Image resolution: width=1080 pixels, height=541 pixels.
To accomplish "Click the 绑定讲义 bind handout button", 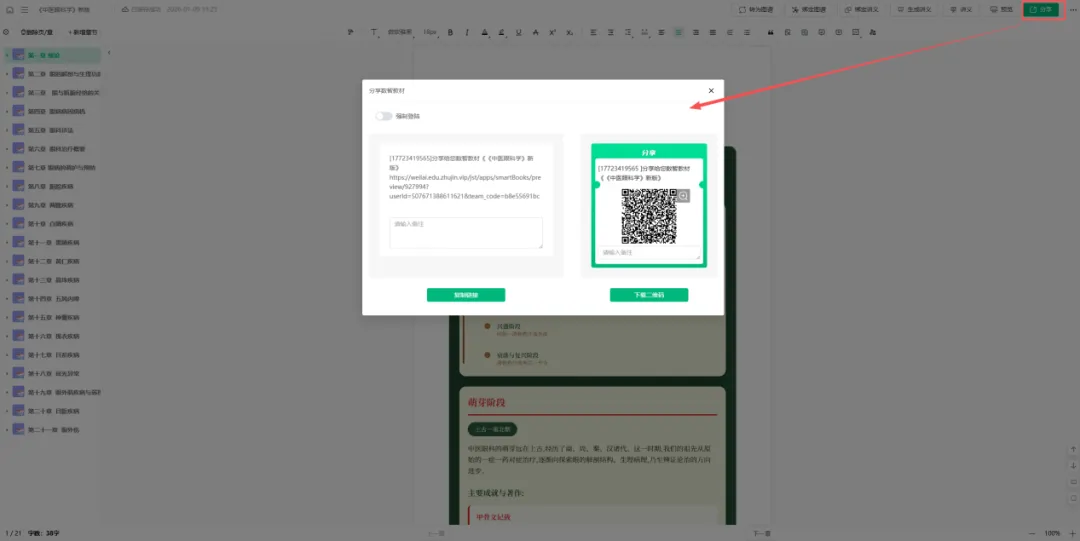I will [860, 10].
